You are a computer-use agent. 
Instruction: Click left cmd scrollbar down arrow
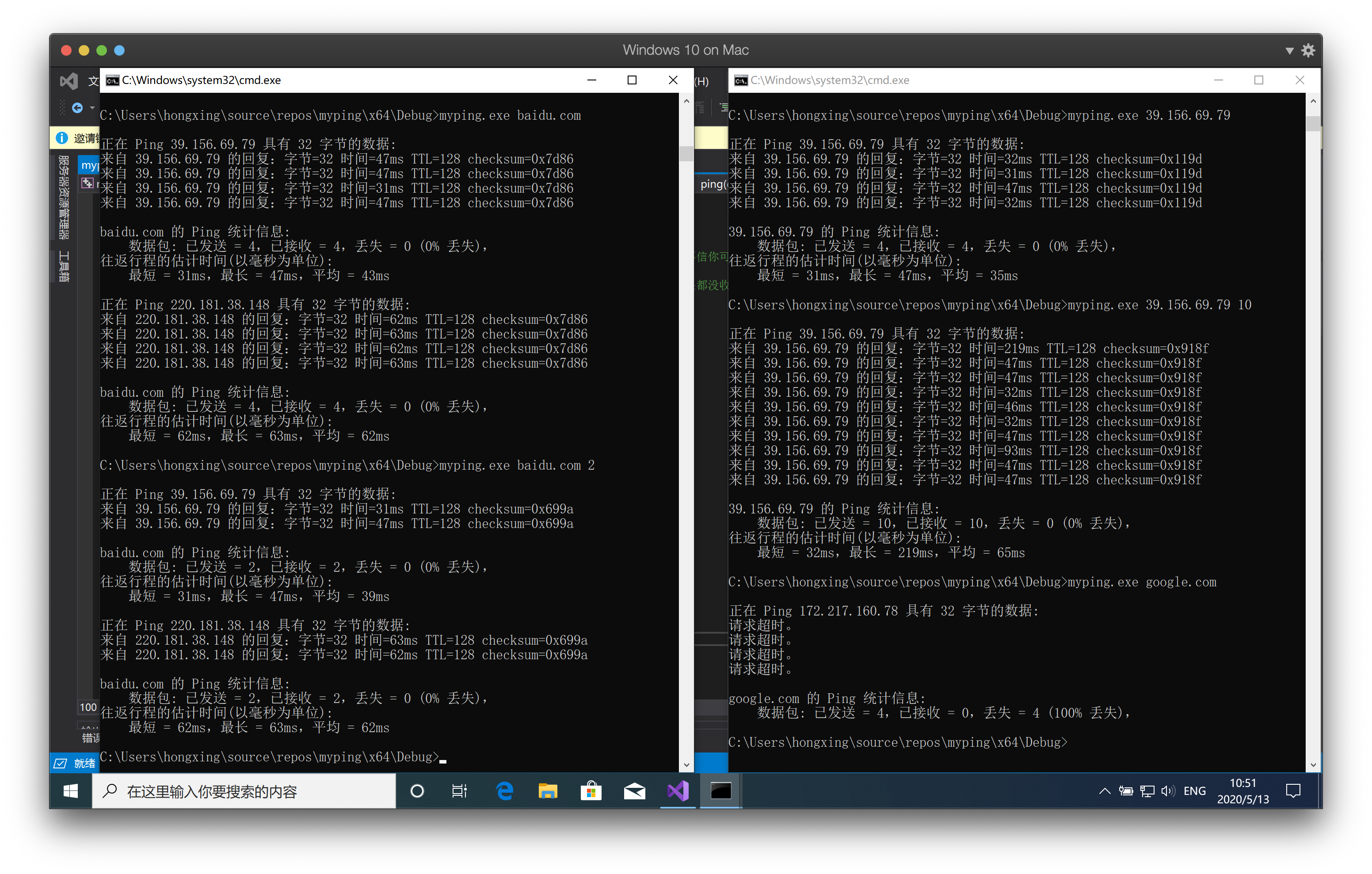click(686, 764)
